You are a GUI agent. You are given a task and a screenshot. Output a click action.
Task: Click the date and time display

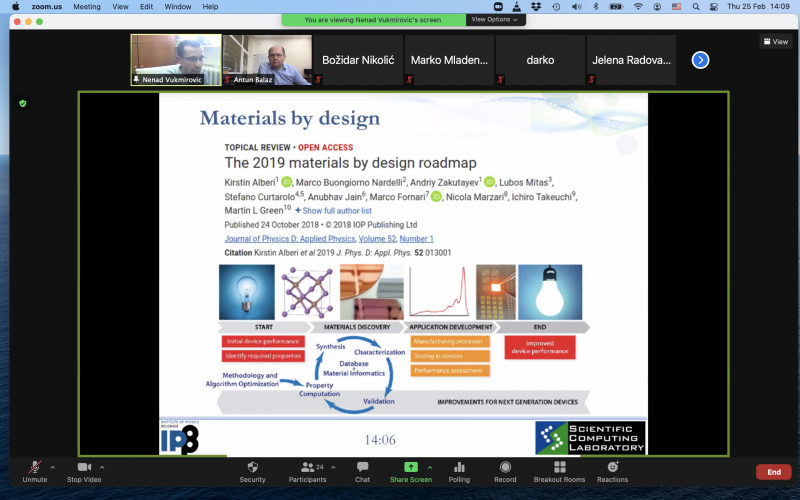pyautogui.click(x=758, y=7)
